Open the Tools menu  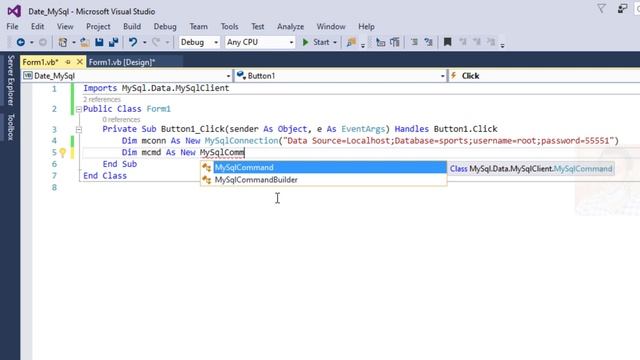coord(229,27)
